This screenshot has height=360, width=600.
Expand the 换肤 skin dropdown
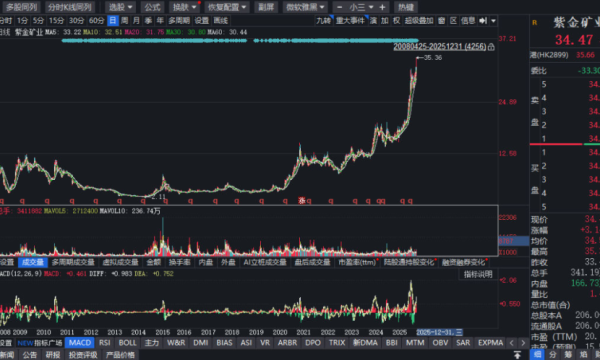point(184,7)
